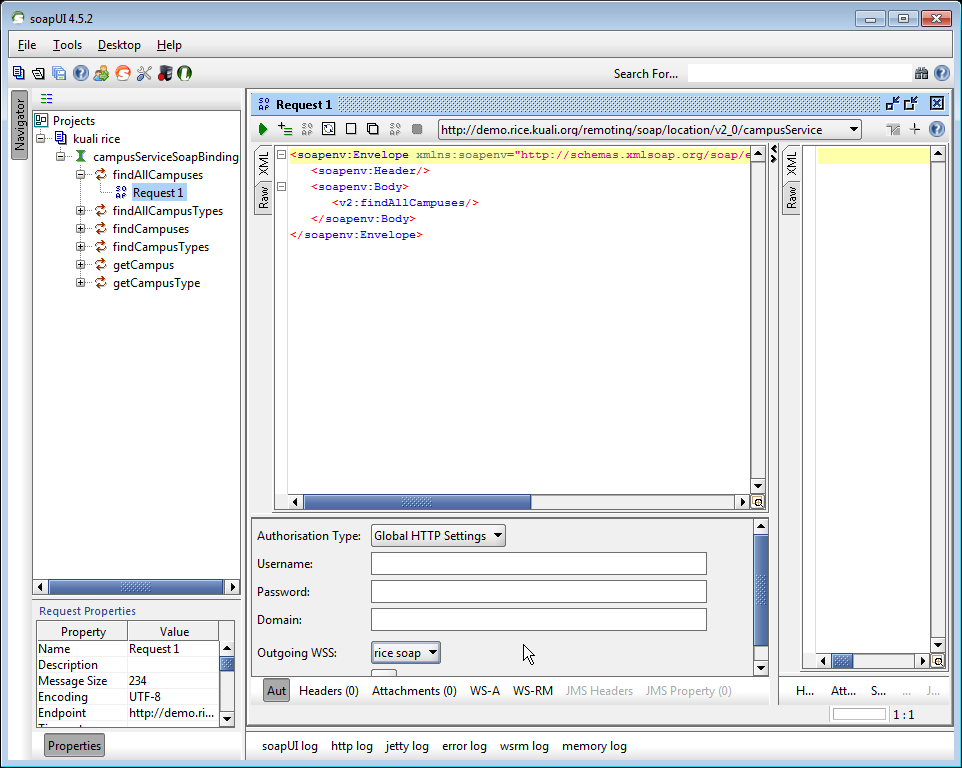Image resolution: width=962 pixels, height=768 pixels.
Task: Open the soapUI log panel
Action: pos(289,746)
